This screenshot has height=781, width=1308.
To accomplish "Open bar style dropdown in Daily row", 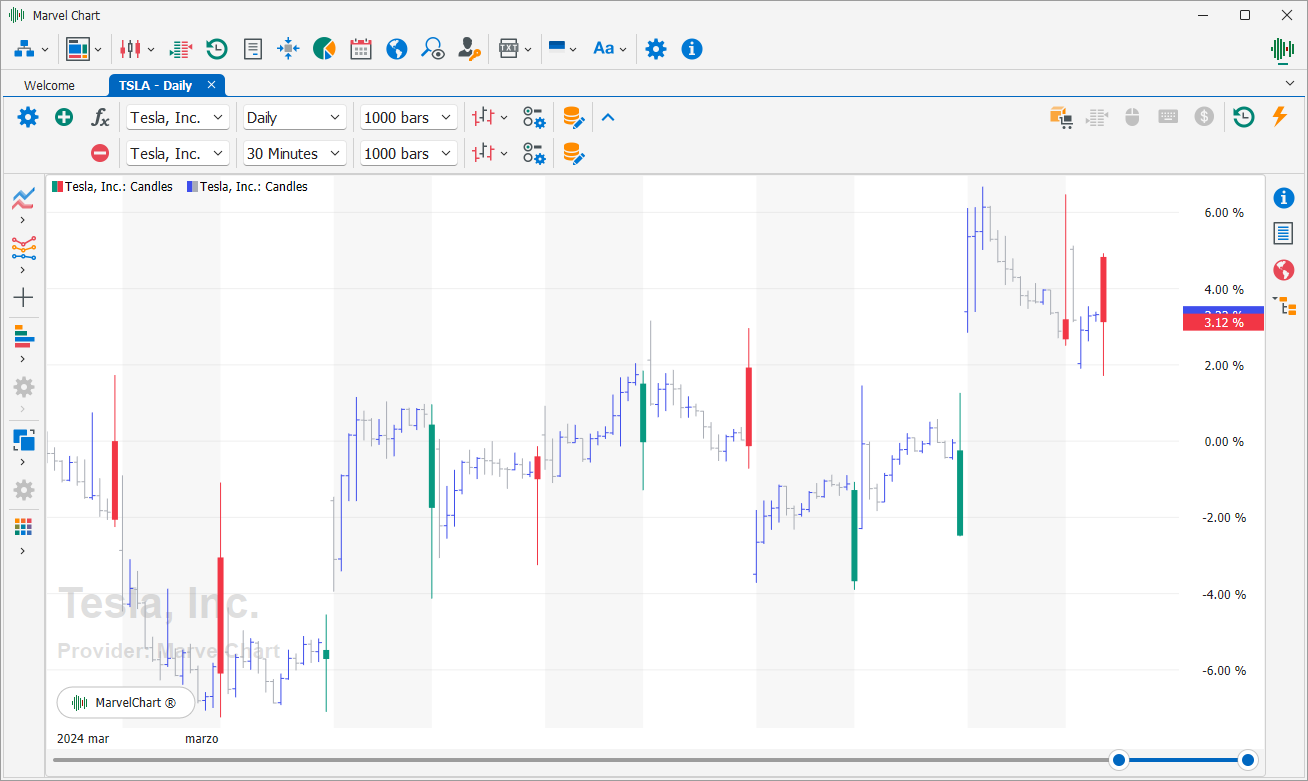I will pos(490,117).
